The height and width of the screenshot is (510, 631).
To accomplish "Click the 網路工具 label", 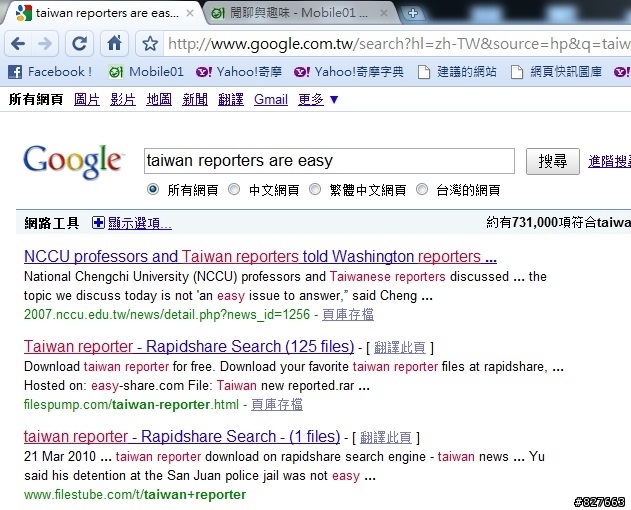I will (x=52, y=223).
